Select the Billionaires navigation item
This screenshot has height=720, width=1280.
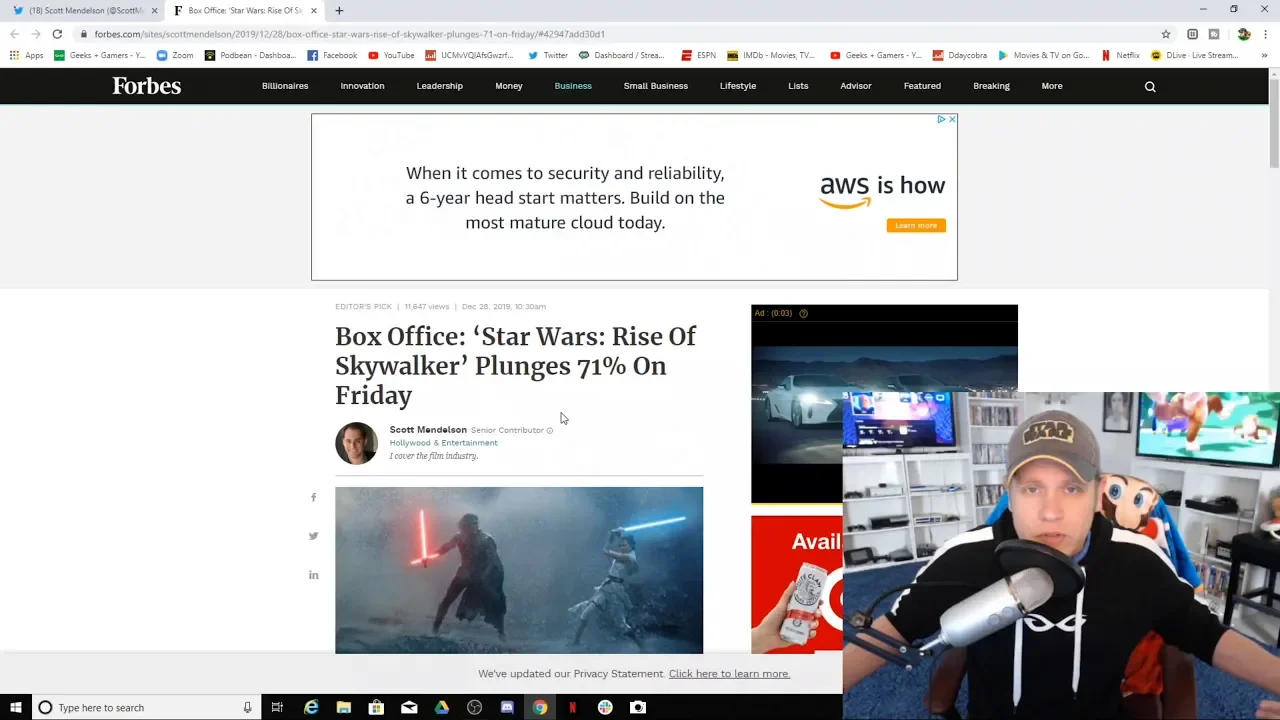tap(285, 86)
